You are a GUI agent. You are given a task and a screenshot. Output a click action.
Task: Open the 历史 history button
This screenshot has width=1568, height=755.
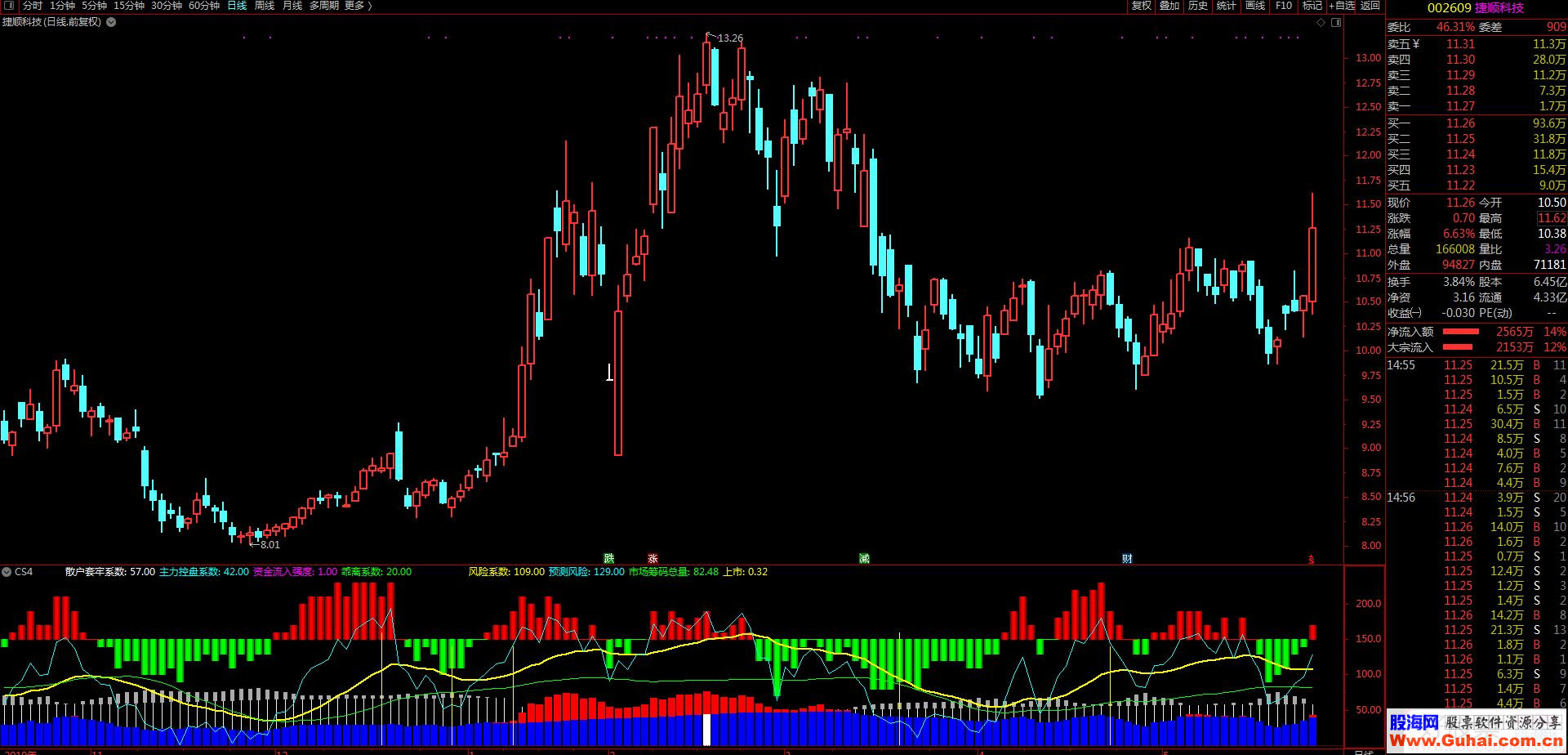1198,6
